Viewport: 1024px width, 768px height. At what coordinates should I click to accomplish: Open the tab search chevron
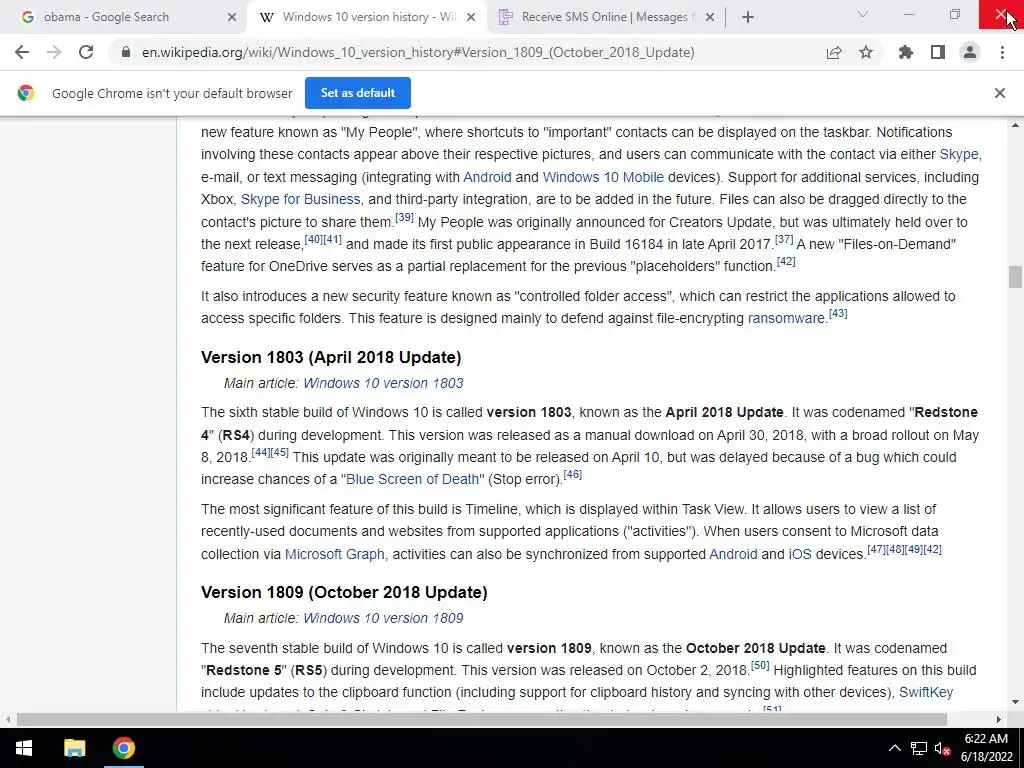pos(863,14)
